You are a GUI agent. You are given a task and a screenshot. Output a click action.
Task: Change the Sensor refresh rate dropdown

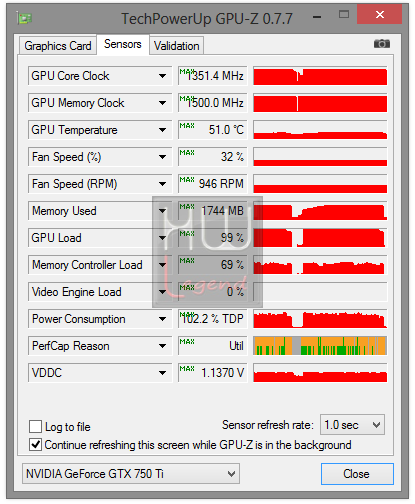(352, 425)
